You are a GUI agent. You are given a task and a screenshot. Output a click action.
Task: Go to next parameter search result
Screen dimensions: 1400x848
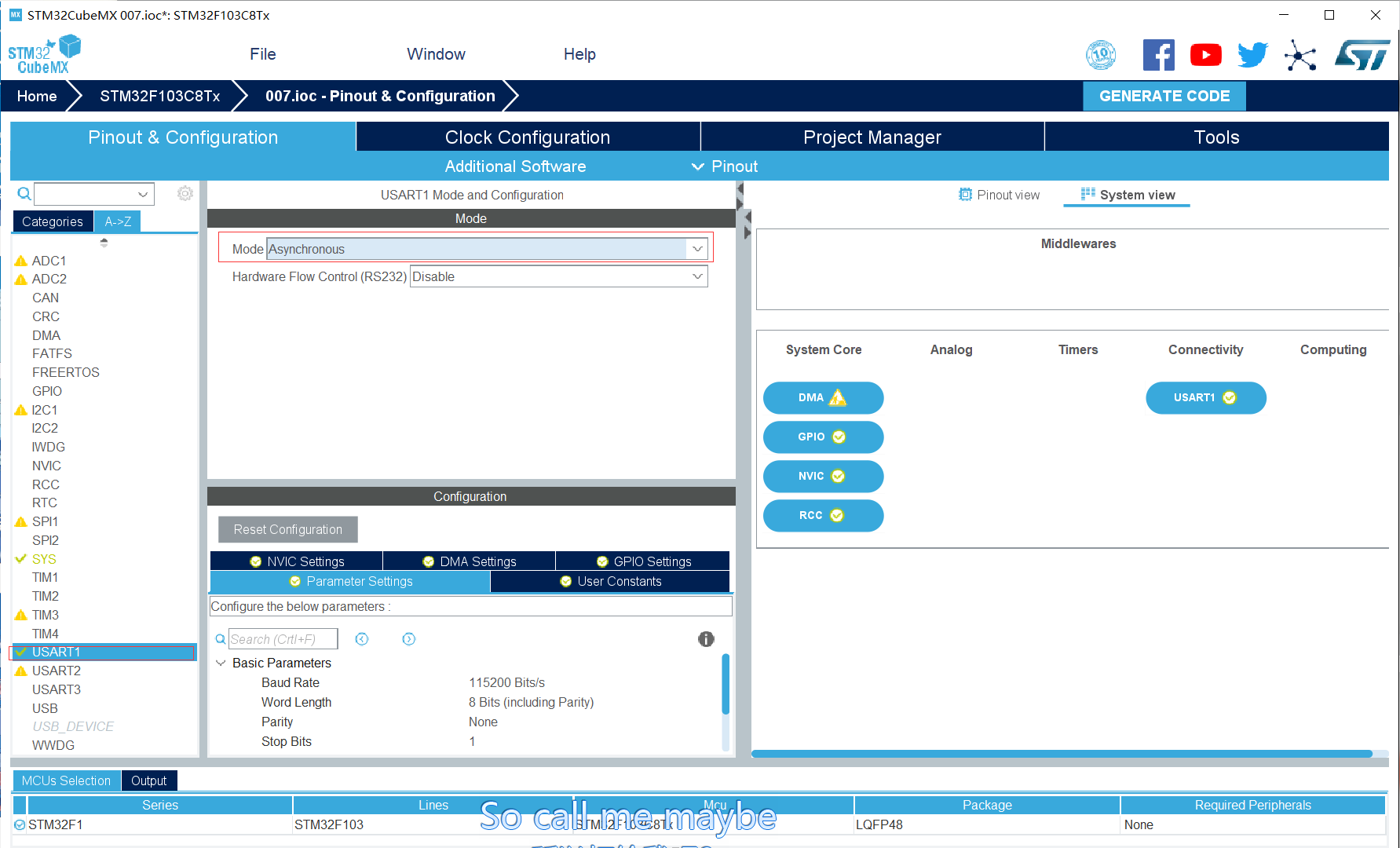(409, 639)
